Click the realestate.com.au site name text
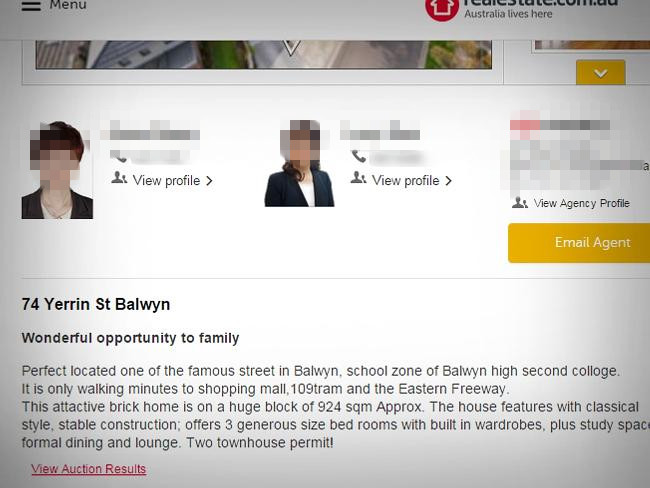The width and height of the screenshot is (650, 488). click(541, 3)
